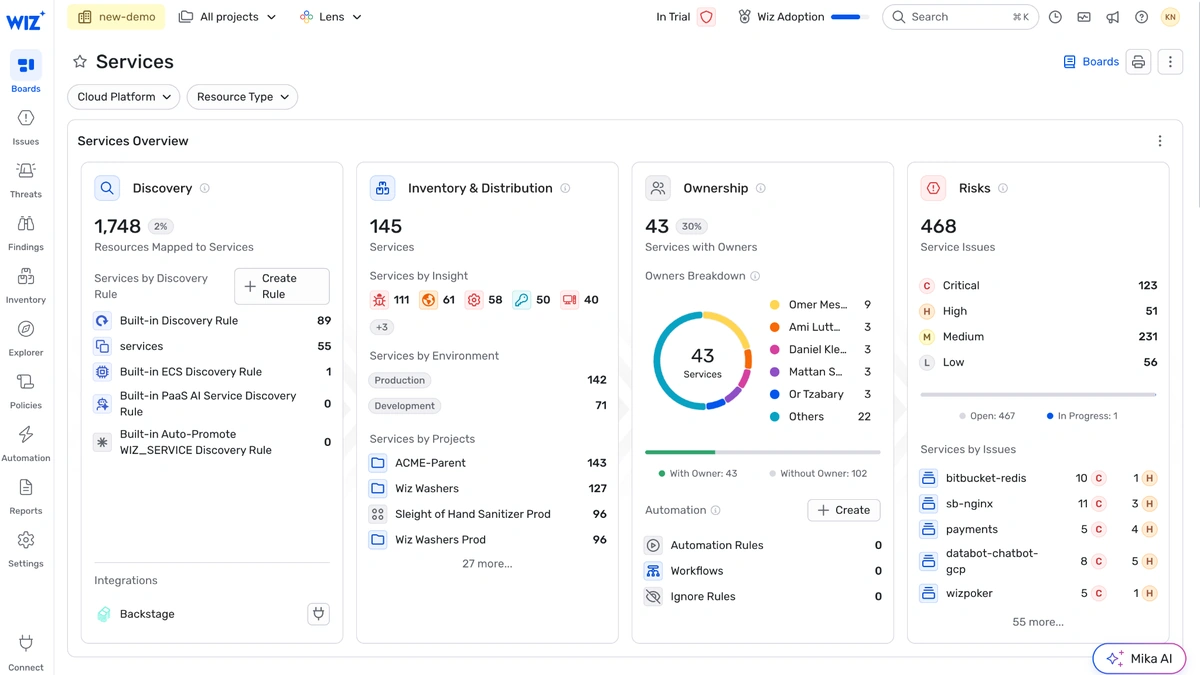Open the new-demo tenant selector
This screenshot has height=675, width=1200.
pos(114,17)
